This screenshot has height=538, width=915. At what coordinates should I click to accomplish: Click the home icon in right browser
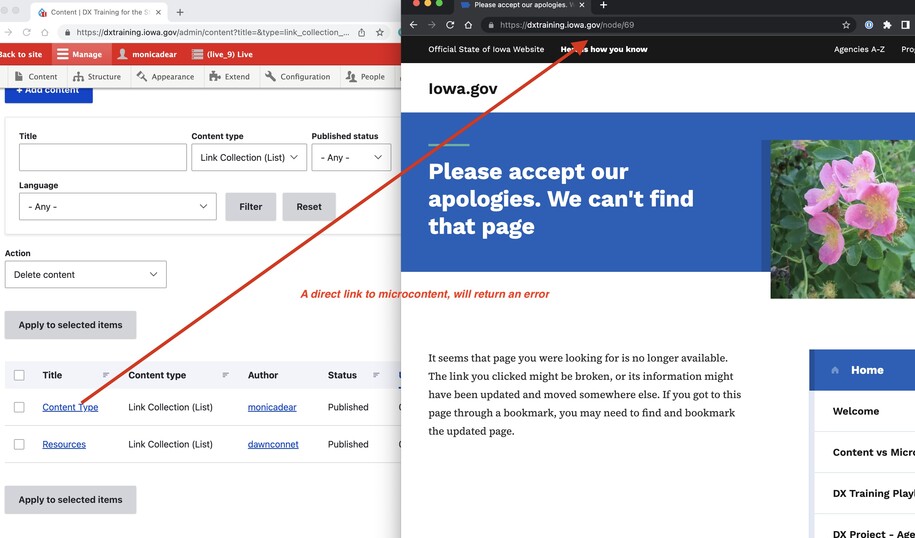(x=468, y=25)
